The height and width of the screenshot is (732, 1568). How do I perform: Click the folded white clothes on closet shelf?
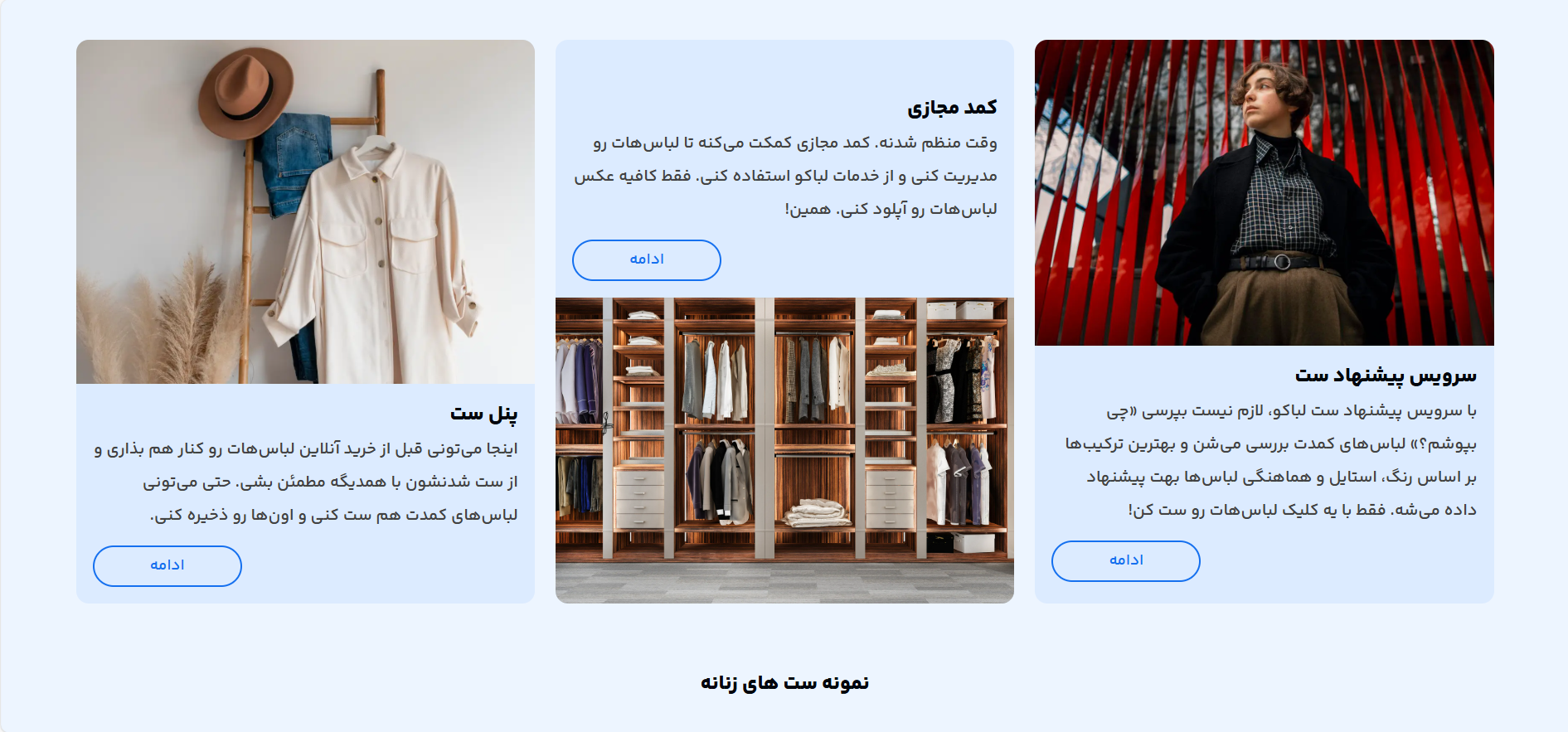[818, 513]
